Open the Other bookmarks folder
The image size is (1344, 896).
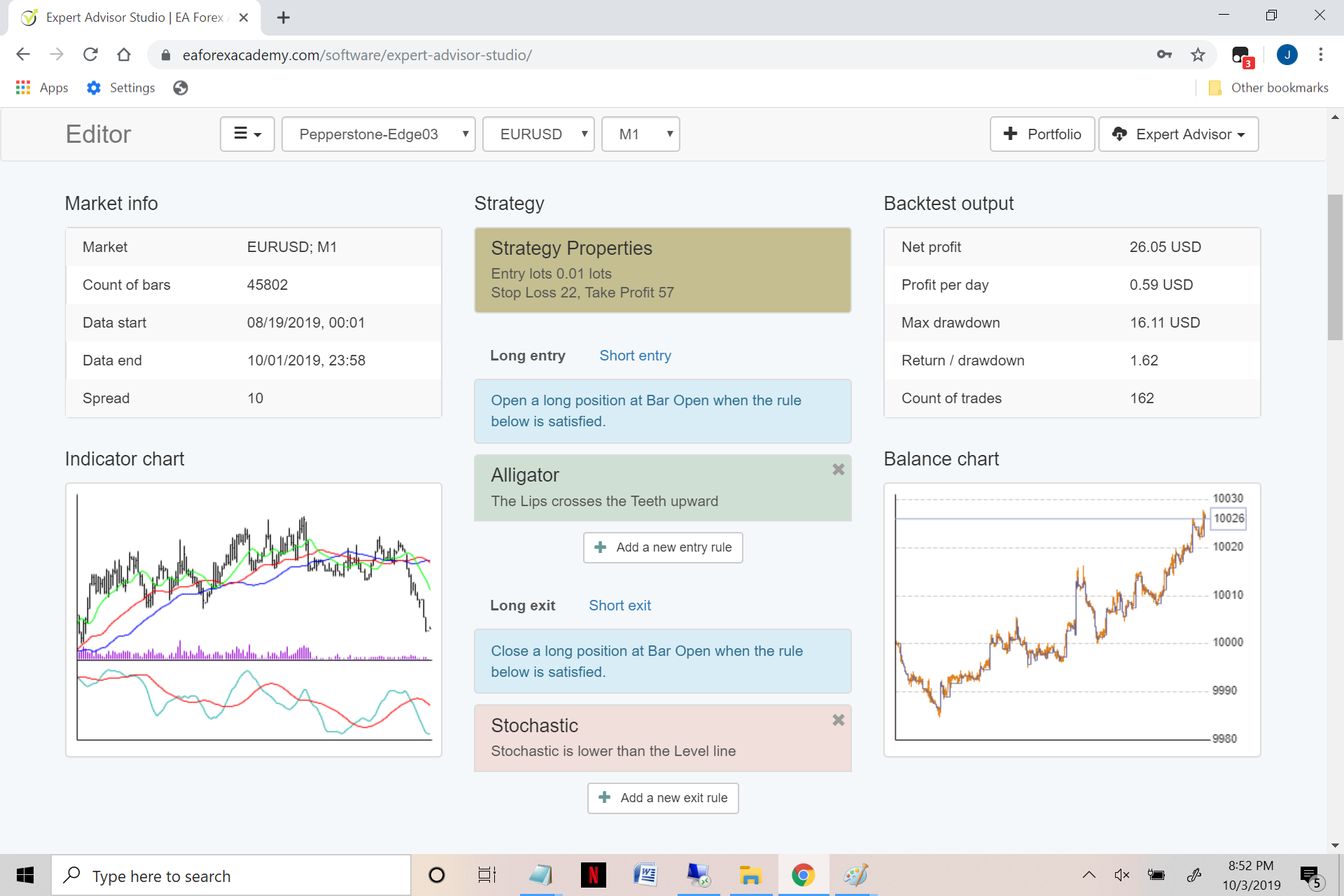tap(1268, 87)
